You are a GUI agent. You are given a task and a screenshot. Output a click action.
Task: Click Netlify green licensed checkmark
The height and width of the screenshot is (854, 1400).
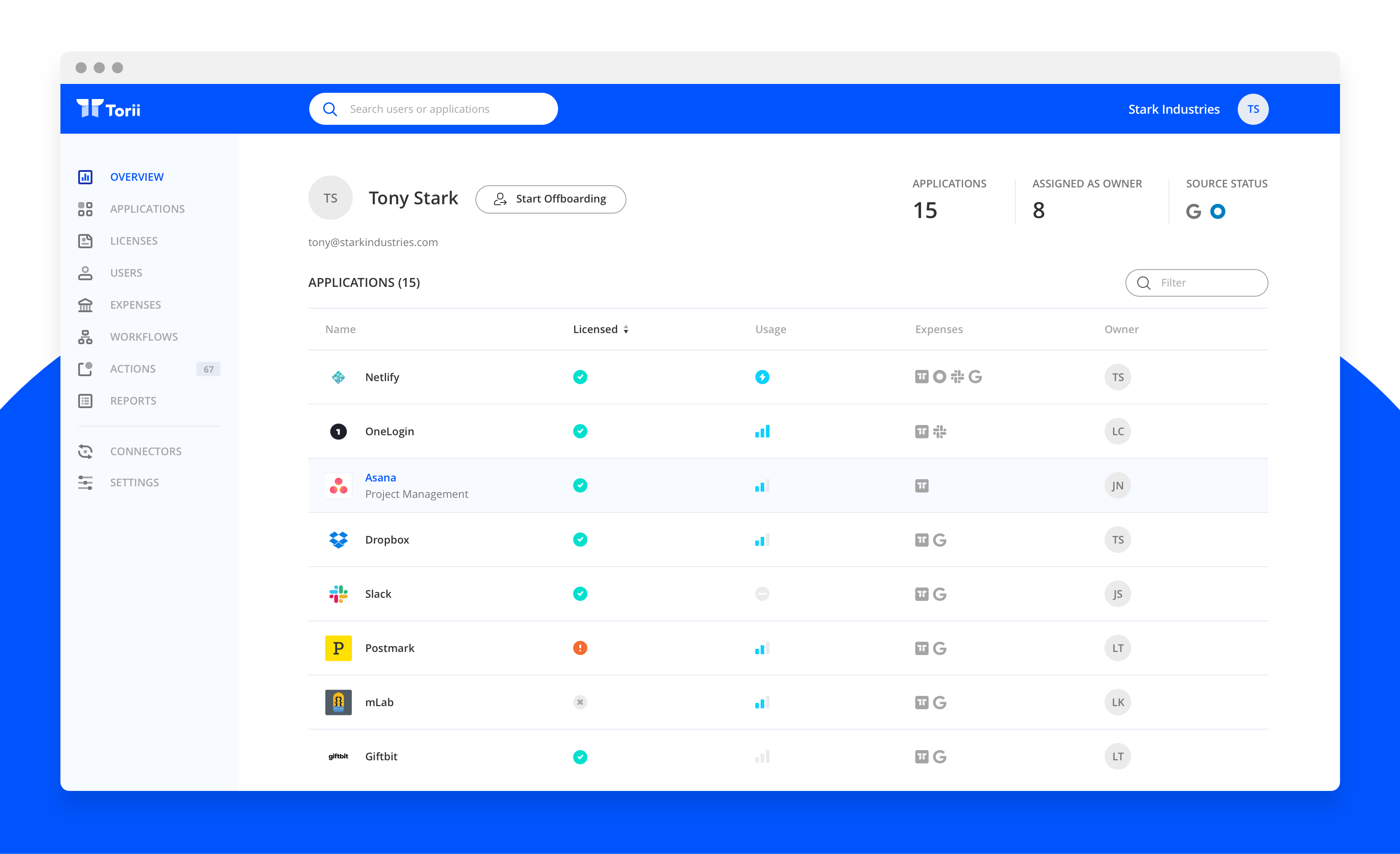[x=579, y=377]
